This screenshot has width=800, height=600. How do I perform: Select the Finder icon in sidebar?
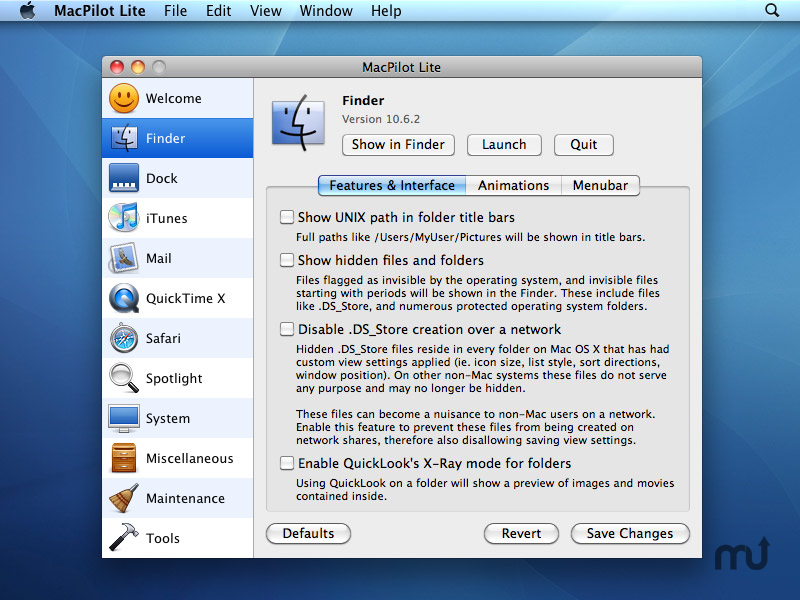[123, 138]
